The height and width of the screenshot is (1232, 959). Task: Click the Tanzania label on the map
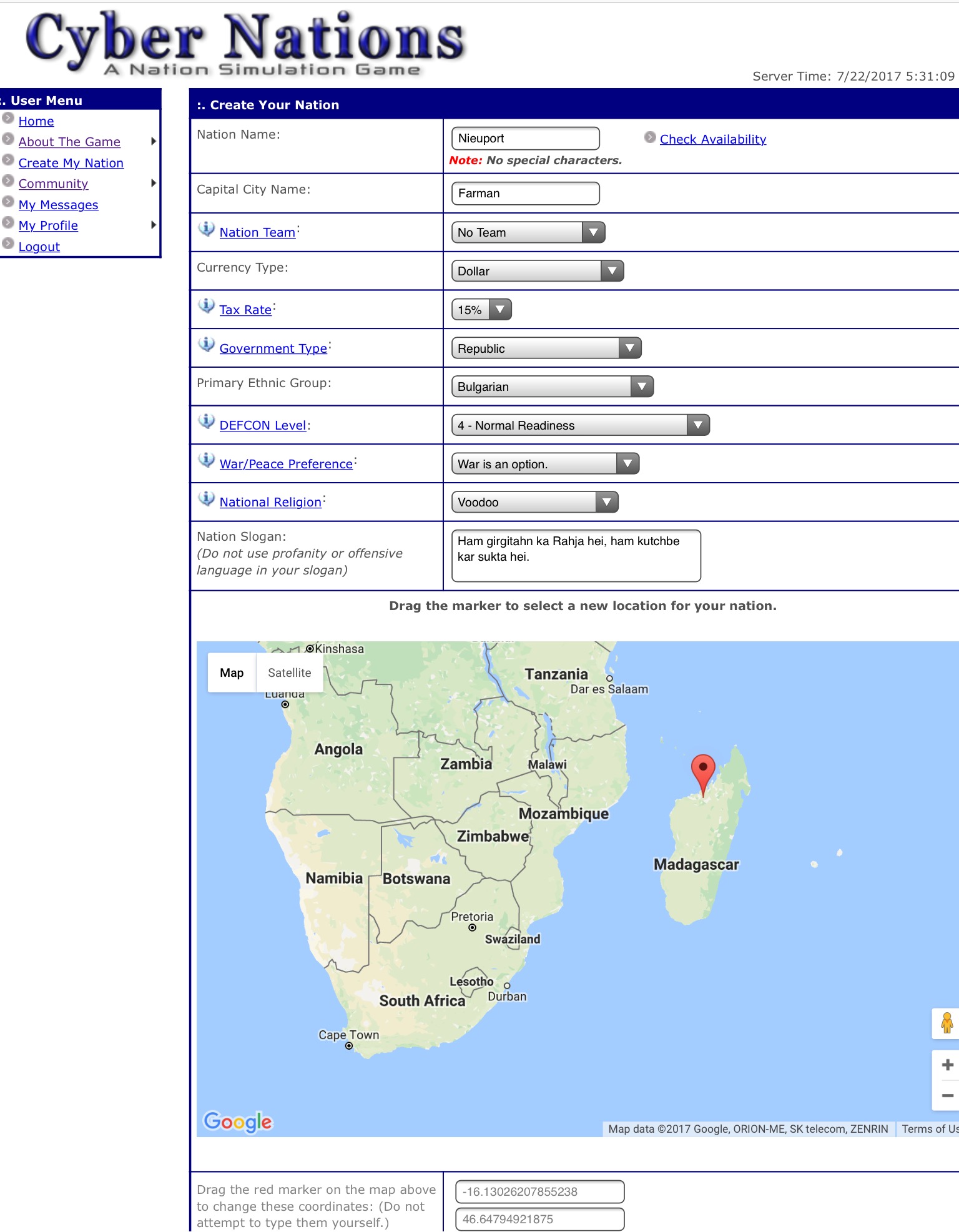tap(556, 674)
